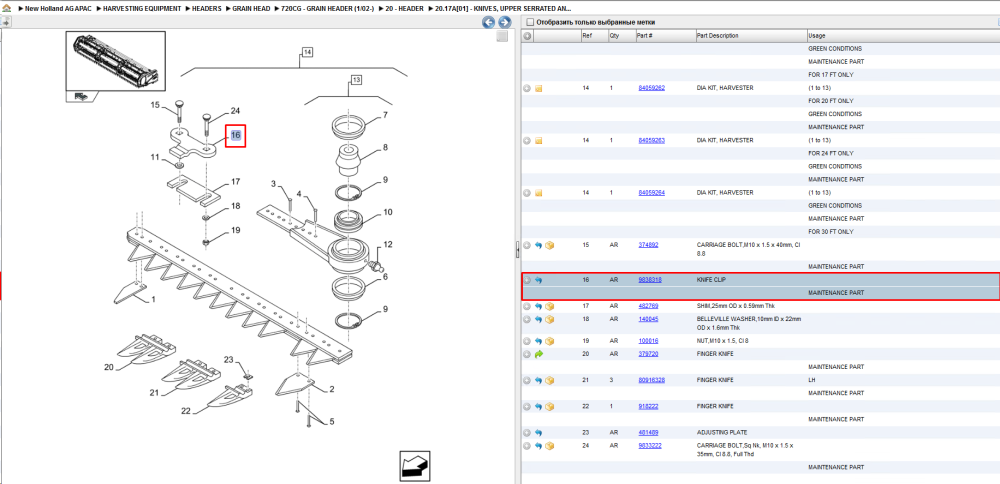Select callout 14 box in the diagram
The image size is (1000, 484).
click(307, 52)
